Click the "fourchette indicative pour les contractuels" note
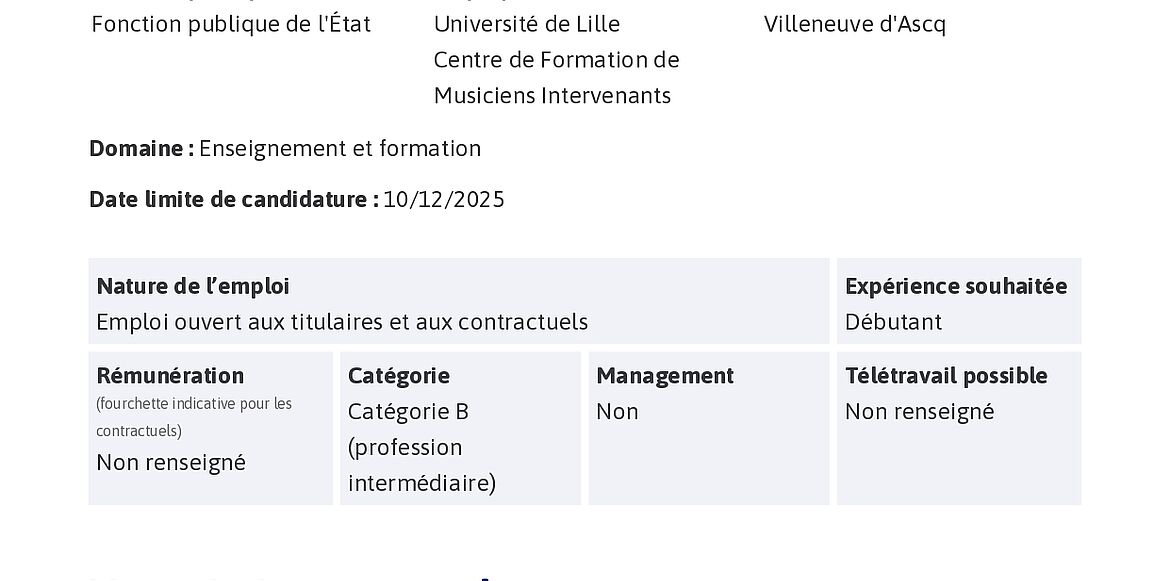This screenshot has width=1170, height=581. [x=194, y=417]
